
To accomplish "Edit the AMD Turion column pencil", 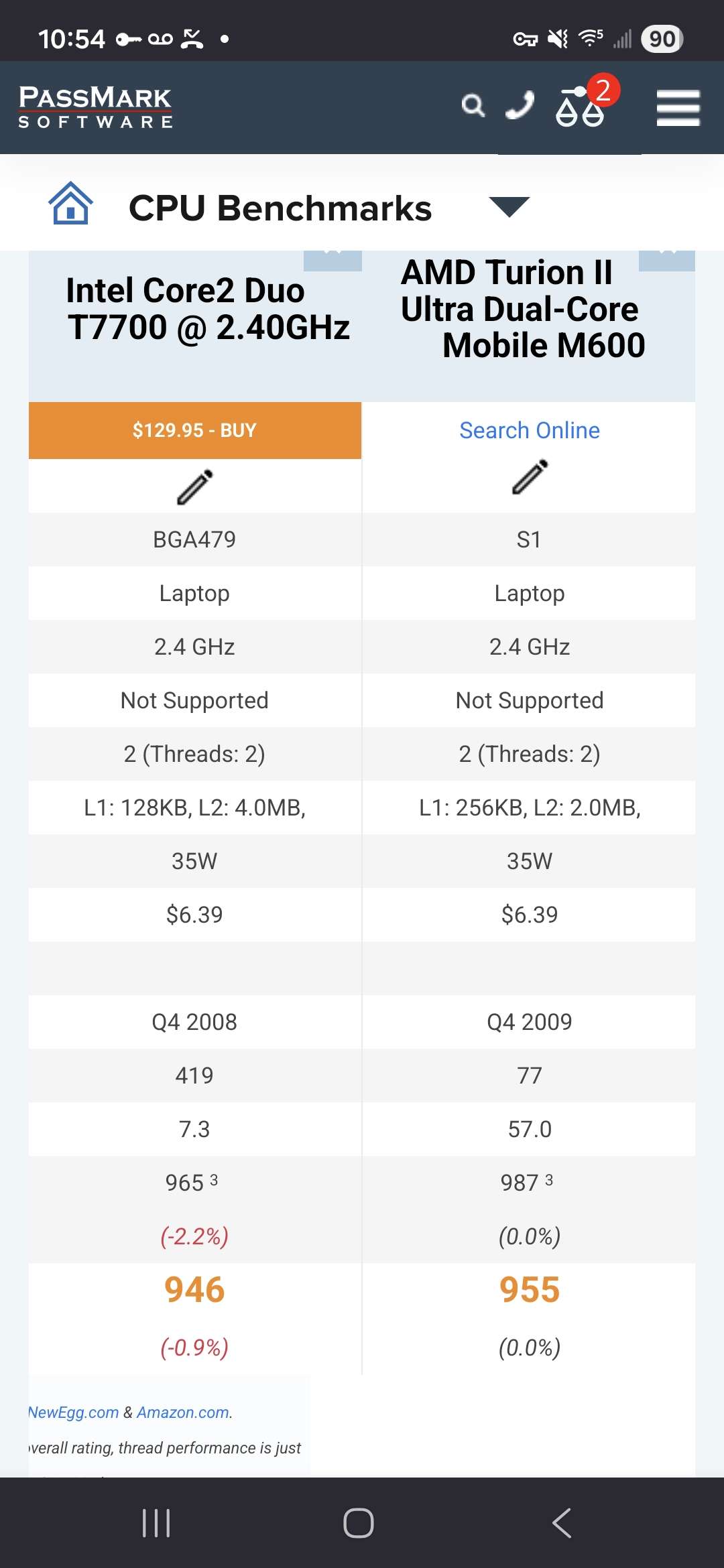I will pyautogui.click(x=530, y=477).
